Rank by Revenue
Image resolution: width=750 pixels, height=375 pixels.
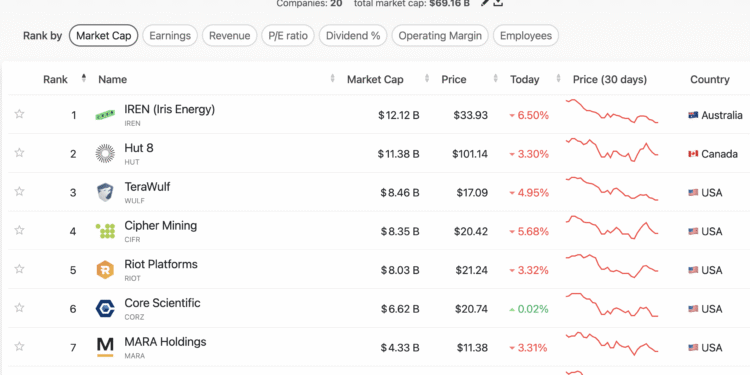(x=230, y=36)
